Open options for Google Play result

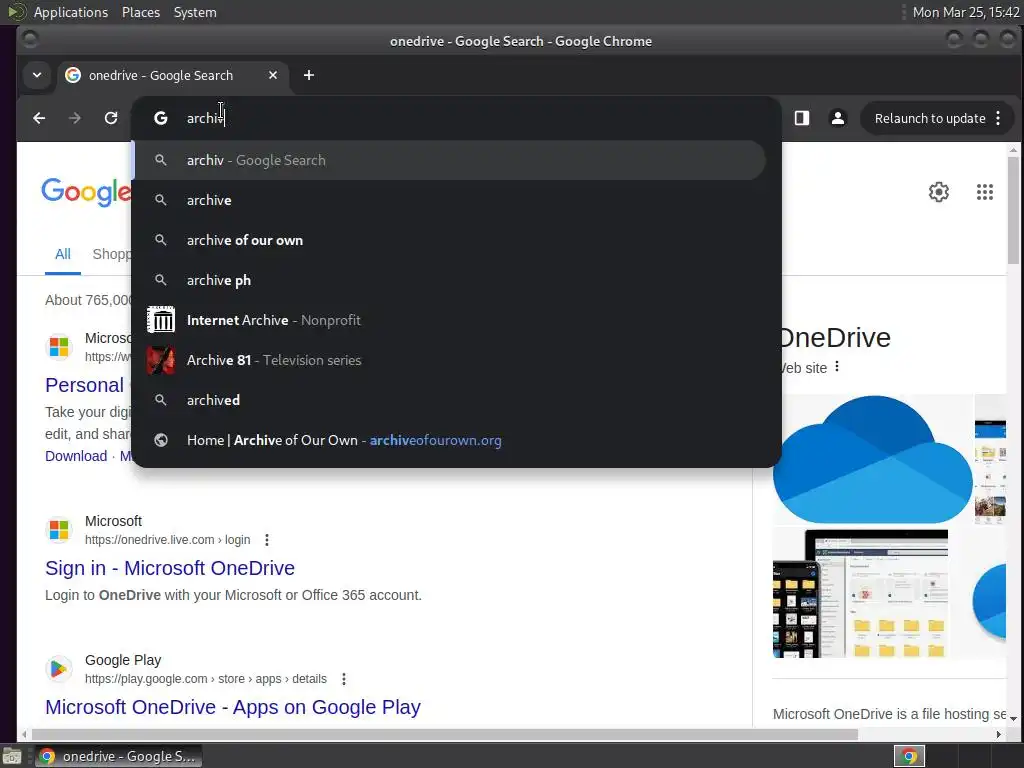point(344,679)
